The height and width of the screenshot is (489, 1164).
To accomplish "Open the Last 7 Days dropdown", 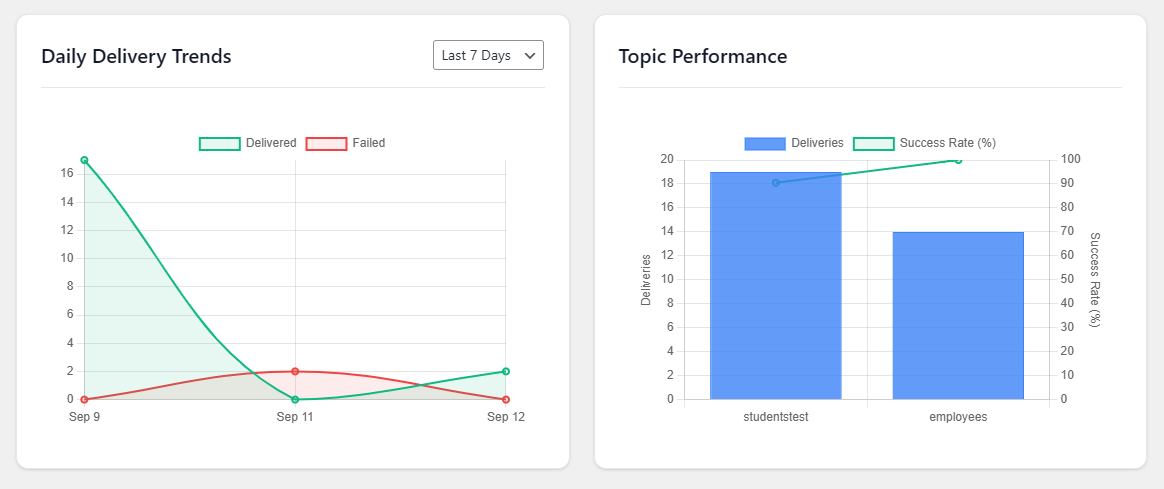I will [488, 55].
